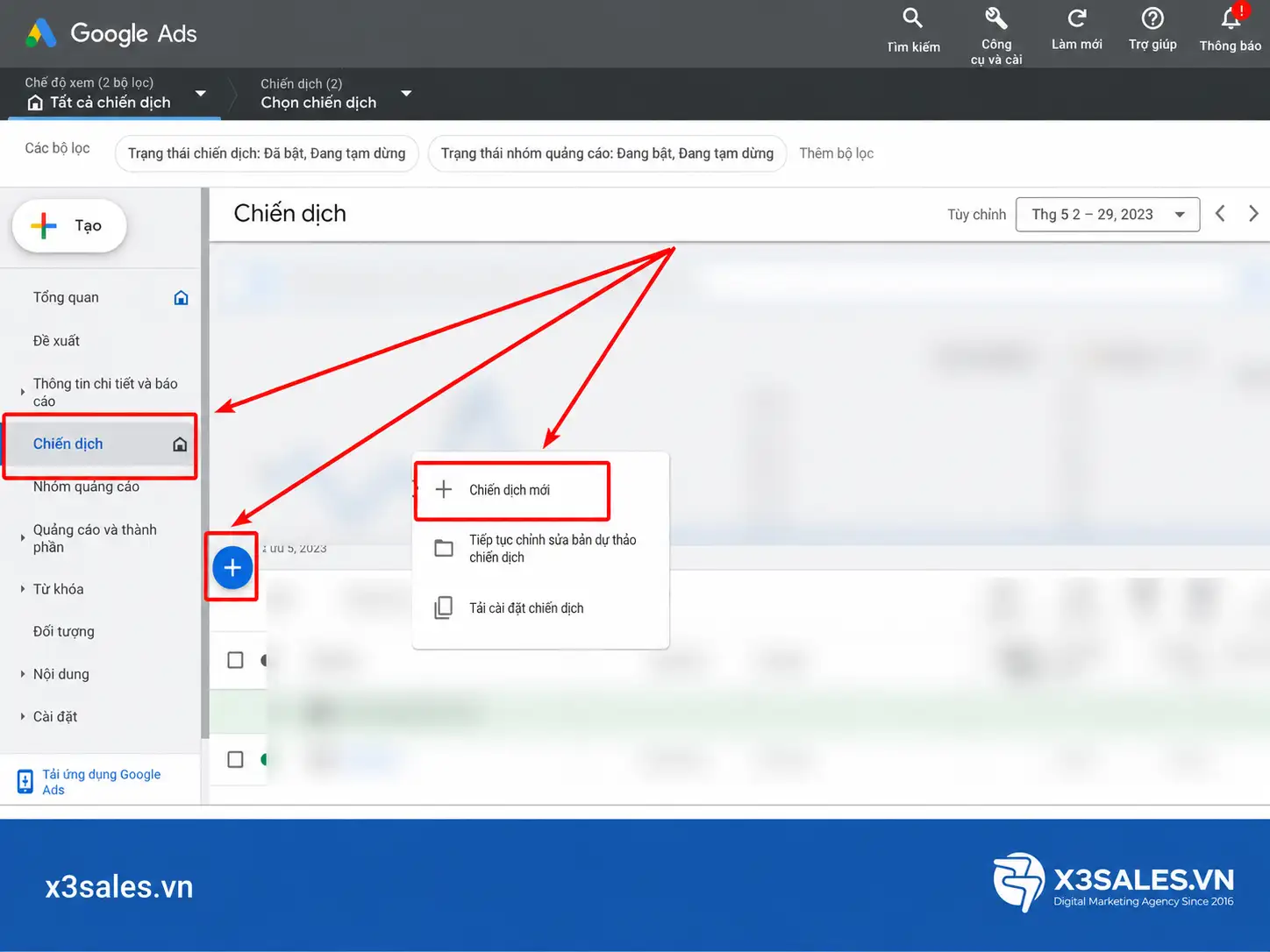Click the phone icon for Google Ads app
Viewport: 1270px width, 952px height.
pos(25,781)
